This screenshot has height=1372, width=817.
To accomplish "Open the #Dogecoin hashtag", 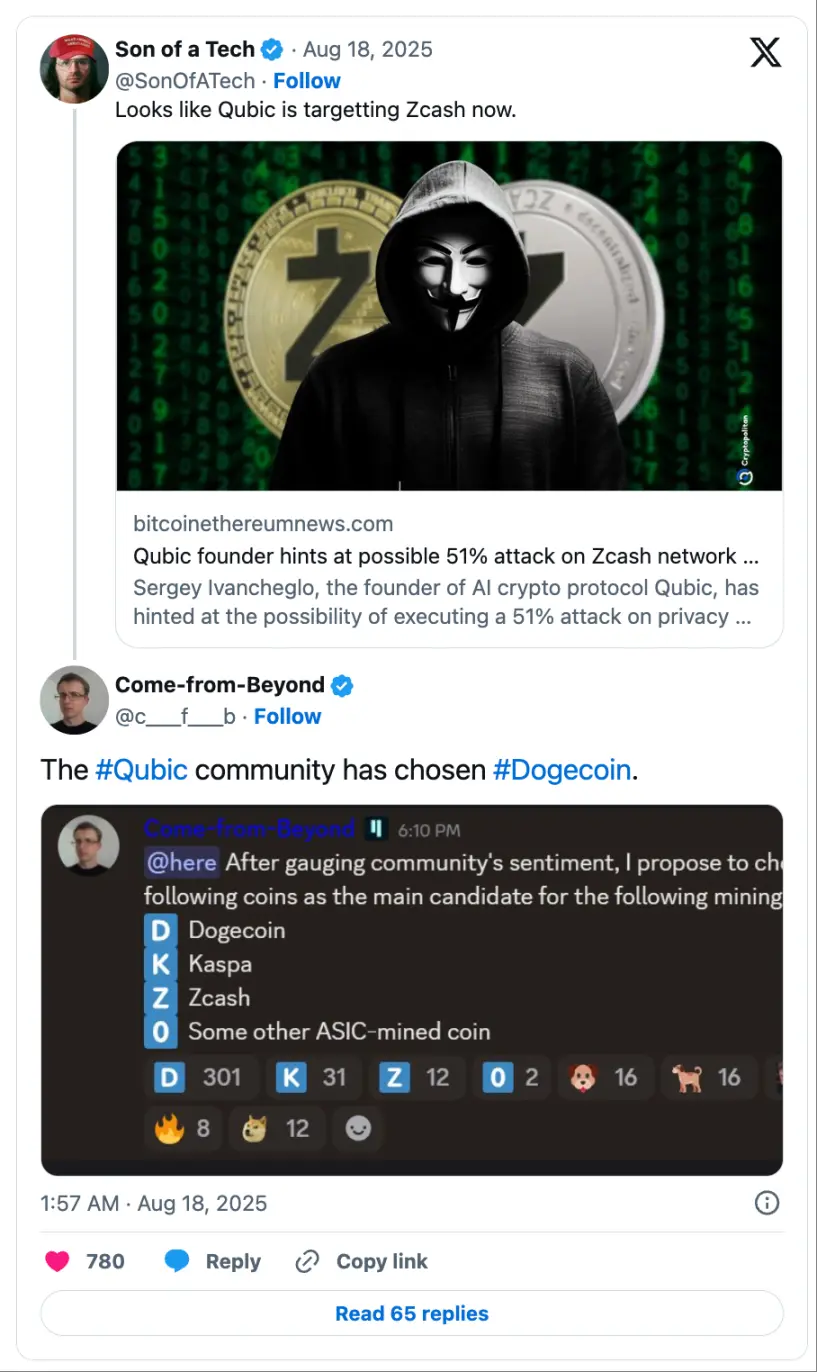I will pyautogui.click(x=562, y=770).
